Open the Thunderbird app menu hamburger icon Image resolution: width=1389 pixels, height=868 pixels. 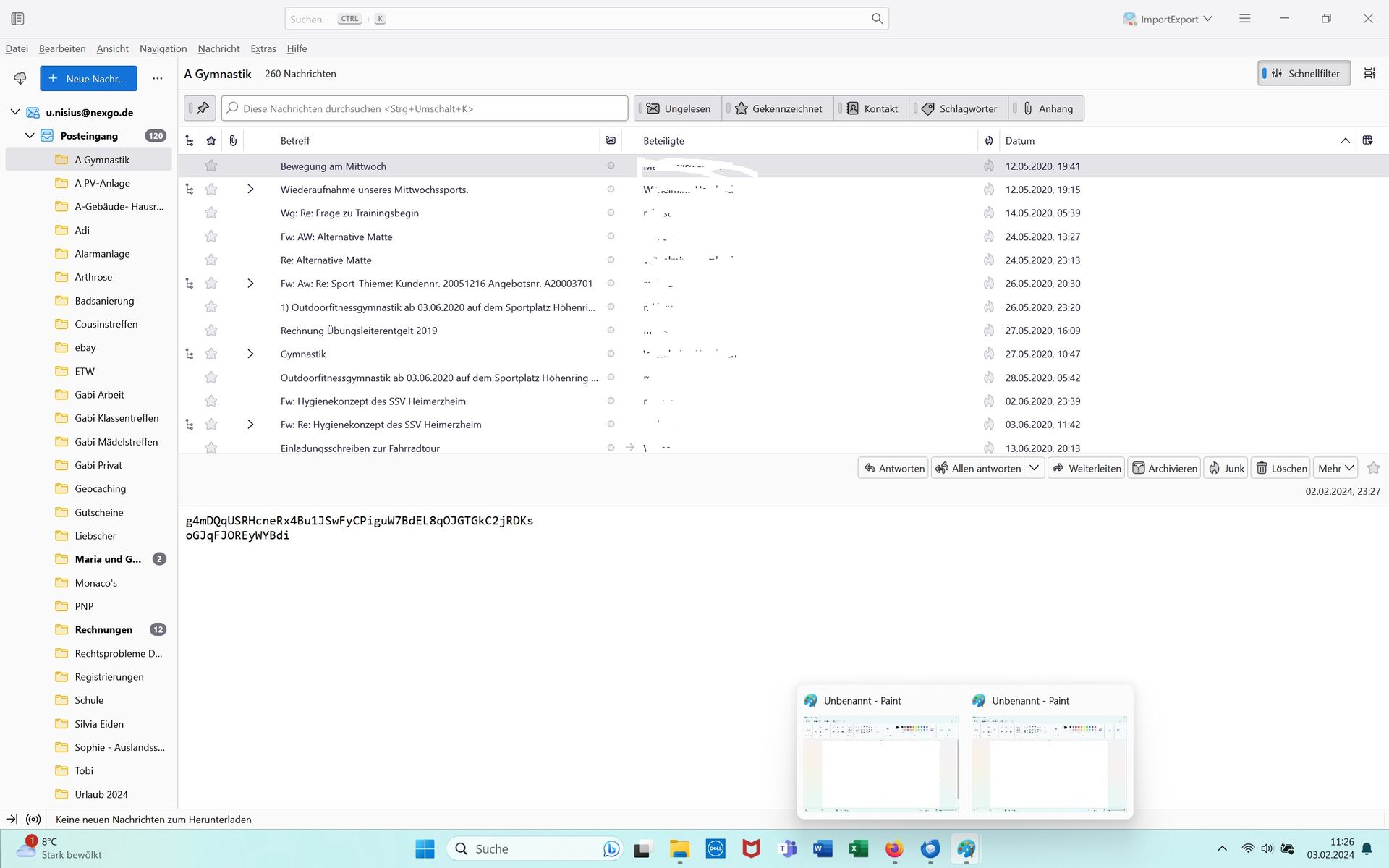[1244, 19]
